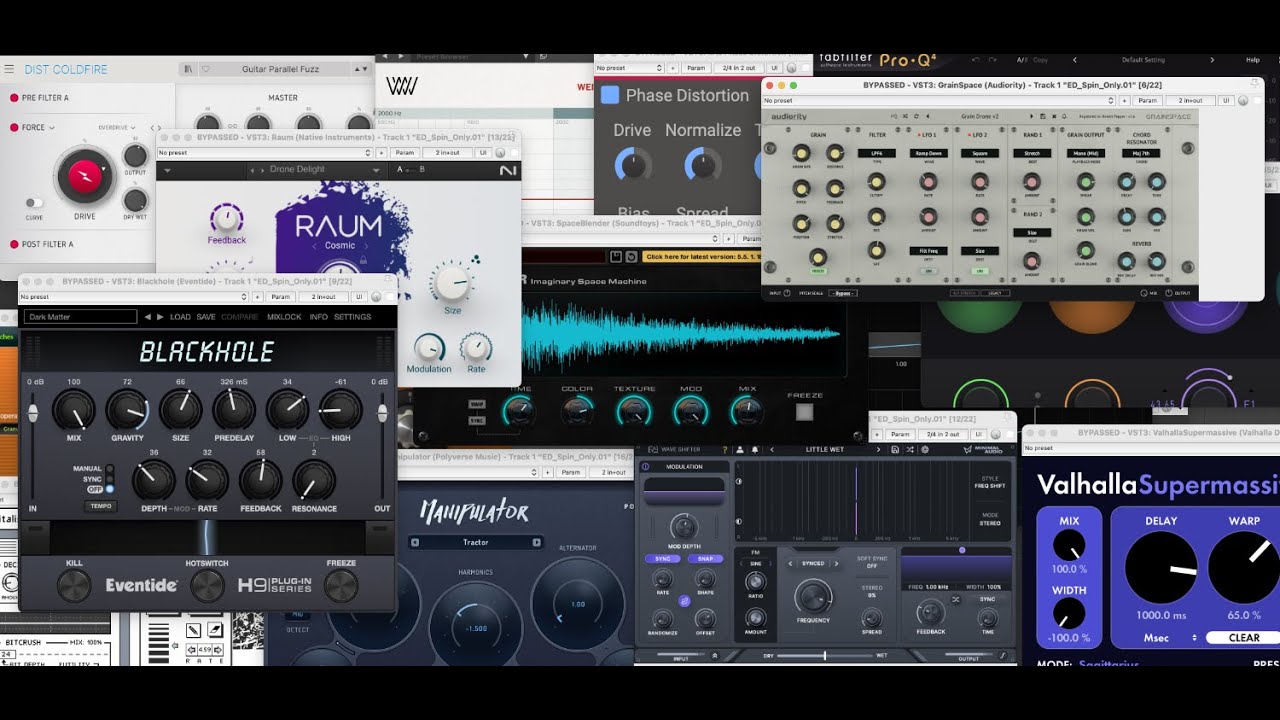Click Save in the Blackhole menu bar
Viewport: 1280px width, 720px height.
[206, 317]
